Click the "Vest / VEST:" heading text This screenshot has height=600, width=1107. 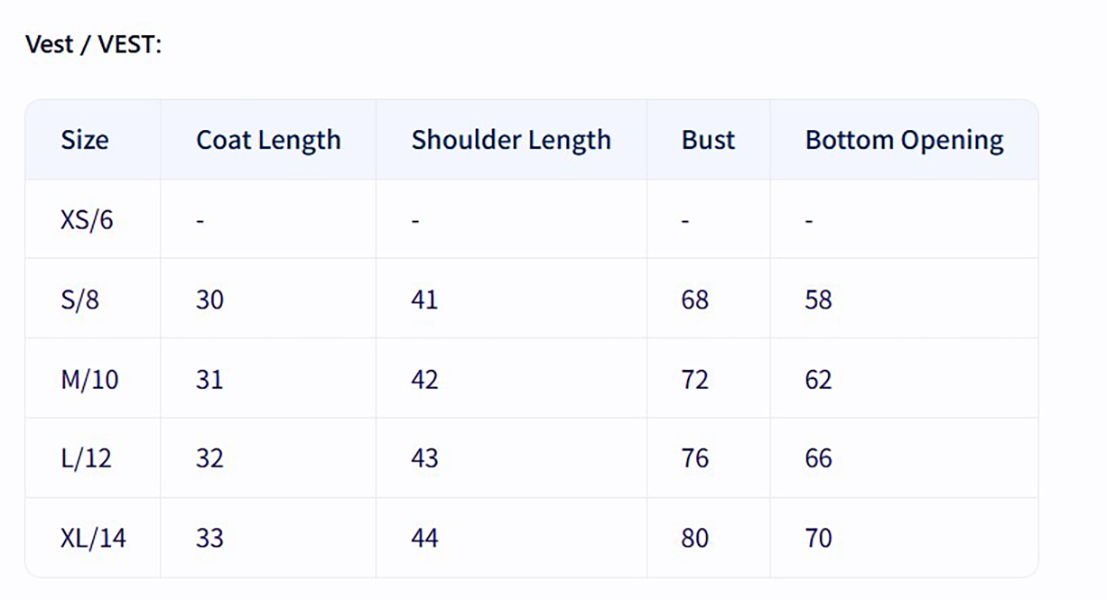coord(93,45)
